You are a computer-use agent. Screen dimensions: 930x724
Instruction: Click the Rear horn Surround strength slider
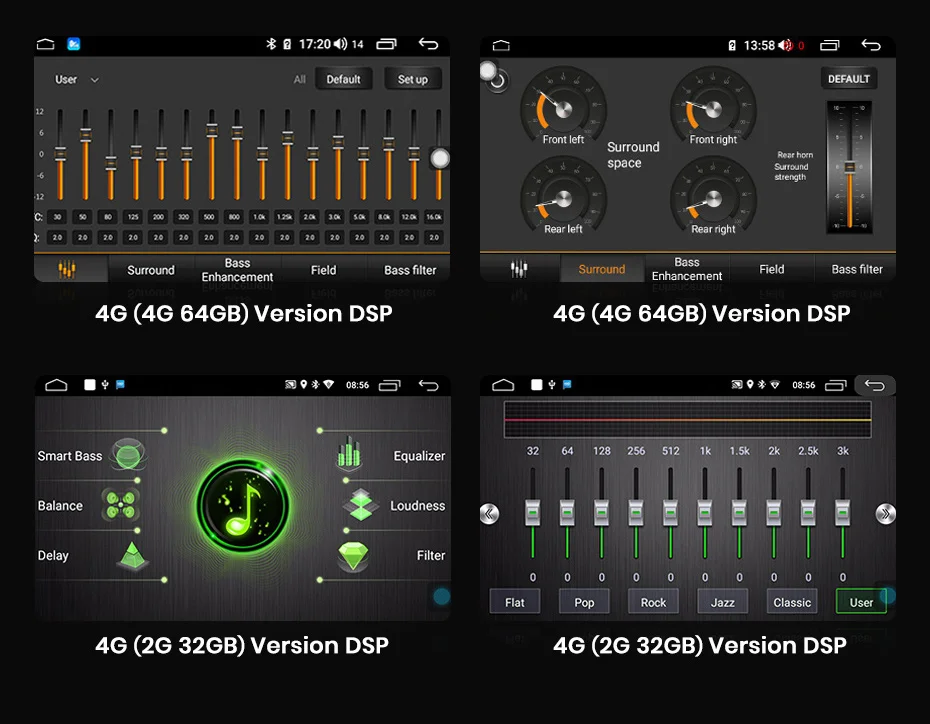coord(849,167)
